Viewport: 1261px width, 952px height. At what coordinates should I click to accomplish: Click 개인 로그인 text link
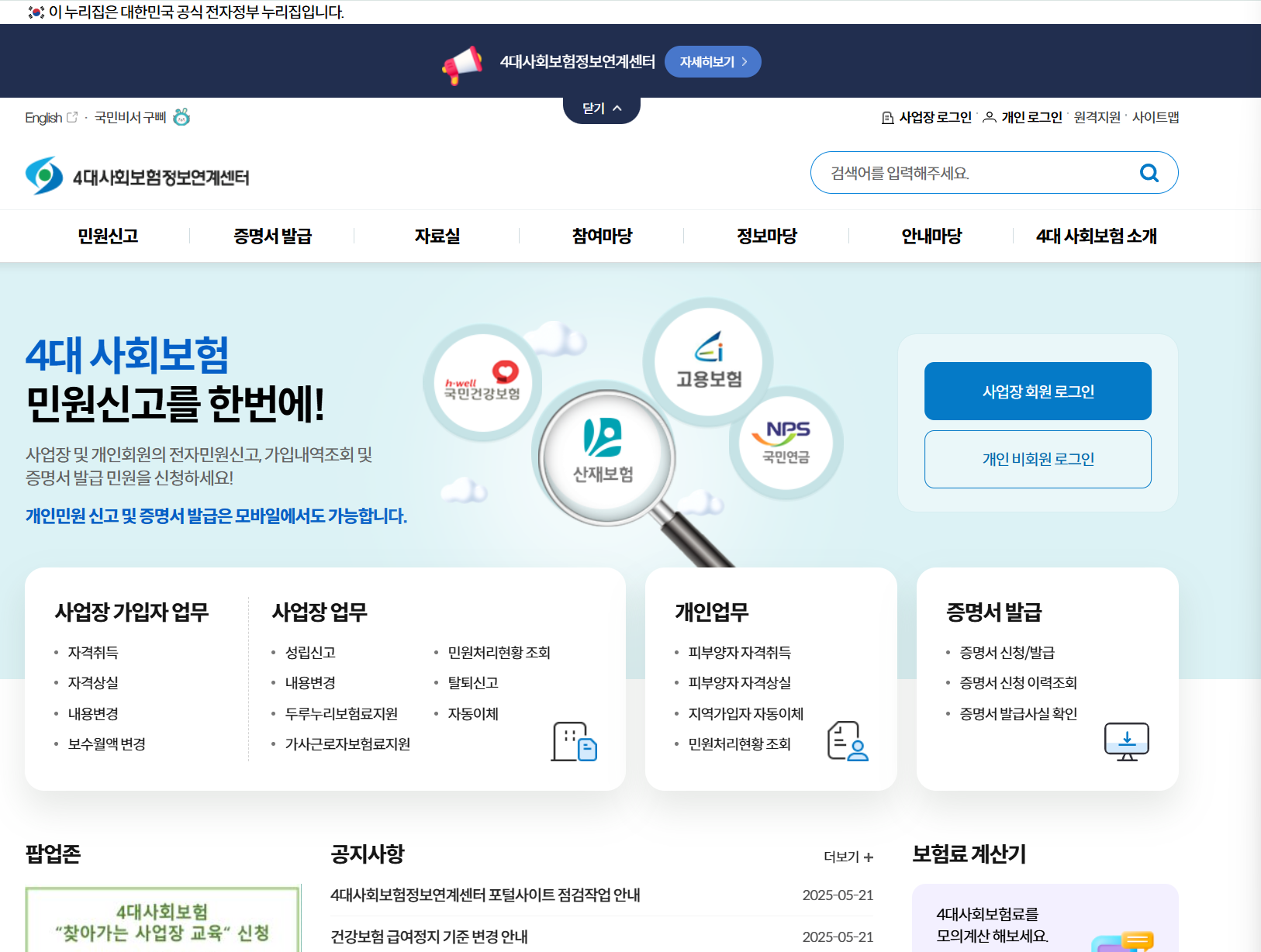(1032, 117)
